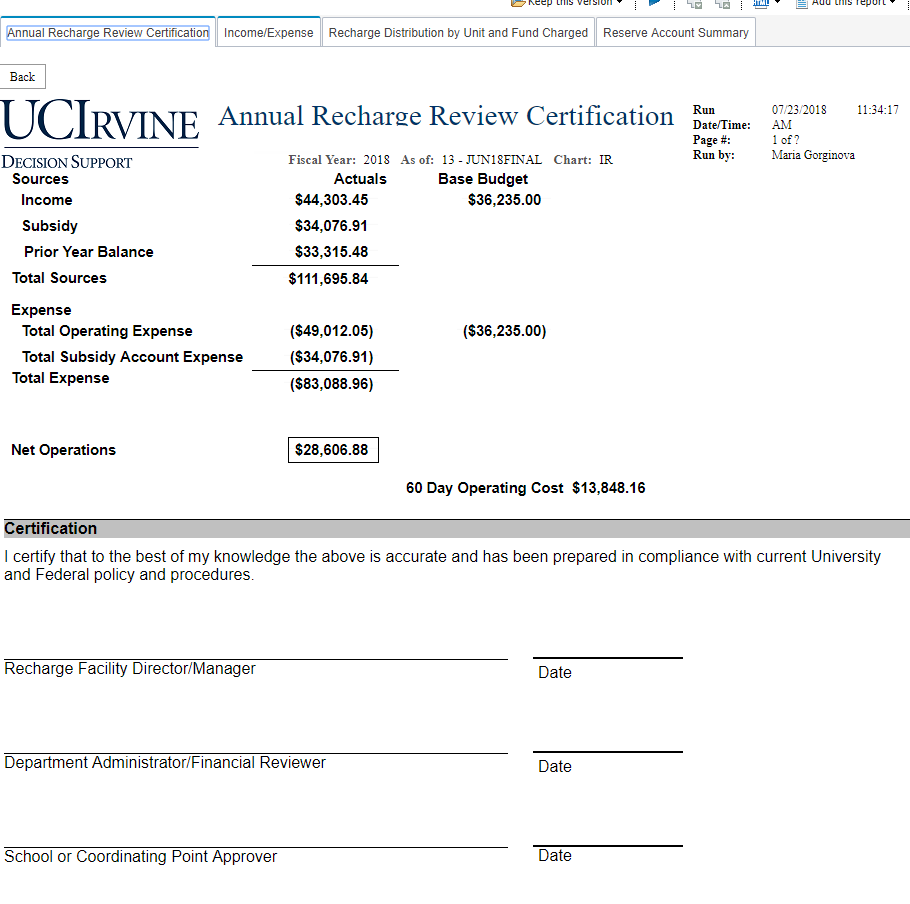
Task: Click the Run by name Maria Gorginova
Action: click(813, 155)
